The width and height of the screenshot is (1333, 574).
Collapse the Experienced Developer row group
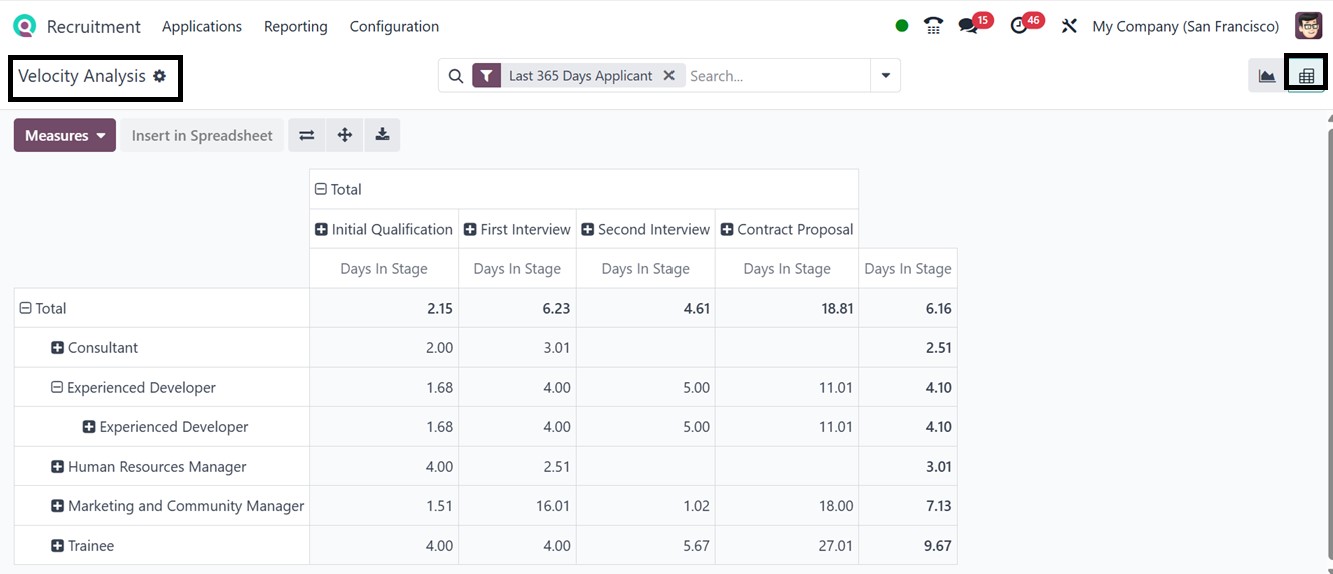[58, 388]
